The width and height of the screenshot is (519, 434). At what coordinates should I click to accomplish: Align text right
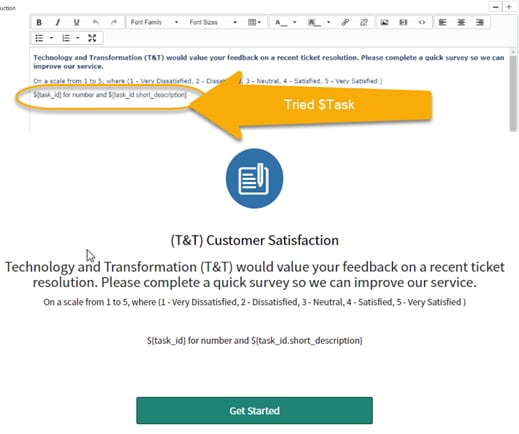click(480, 22)
